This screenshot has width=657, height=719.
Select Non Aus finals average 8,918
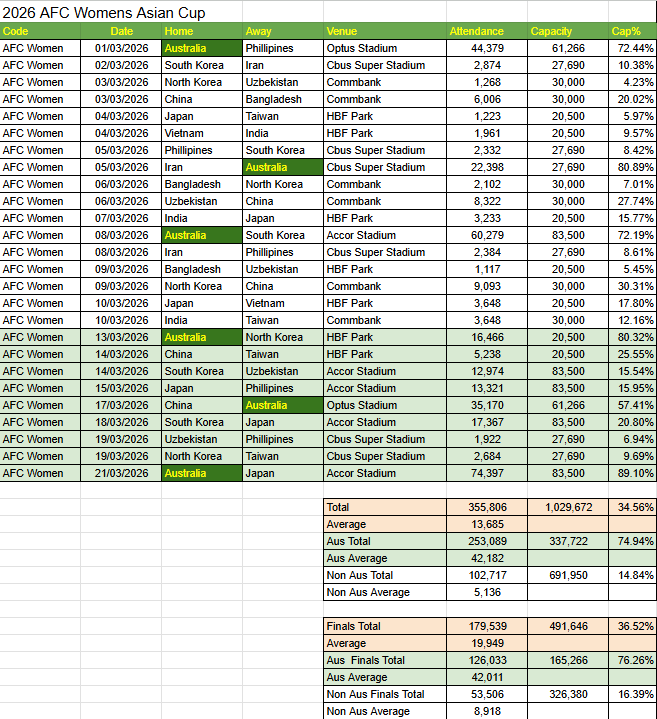(487, 711)
